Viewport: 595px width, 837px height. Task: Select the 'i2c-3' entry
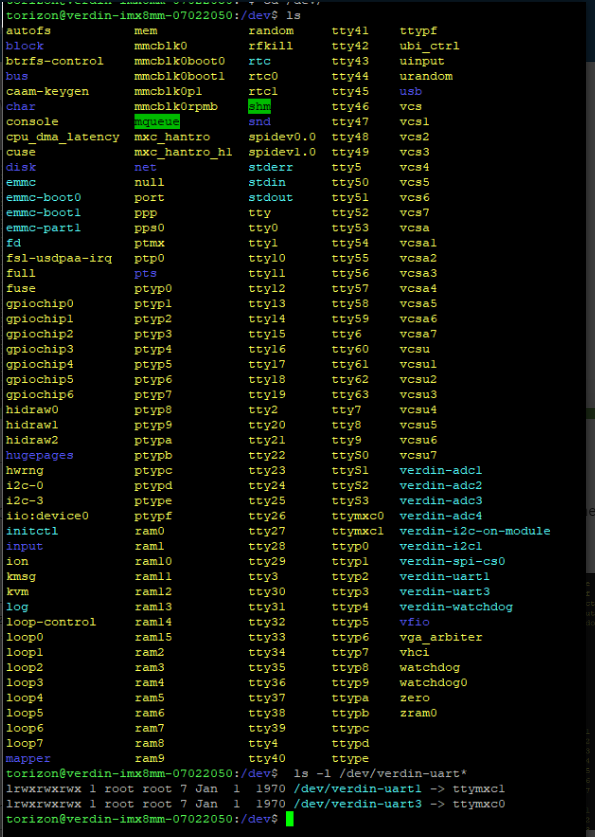coord(25,501)
